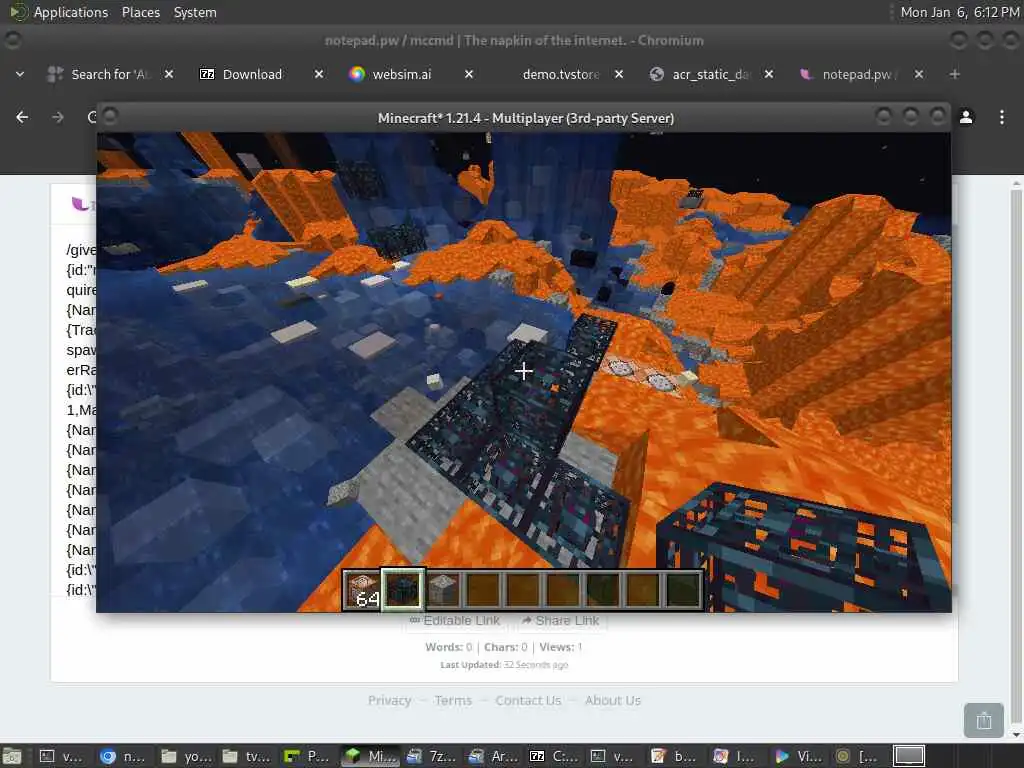Open taskbar item 'C...' with 7z icon

click(x=552, y=756)
